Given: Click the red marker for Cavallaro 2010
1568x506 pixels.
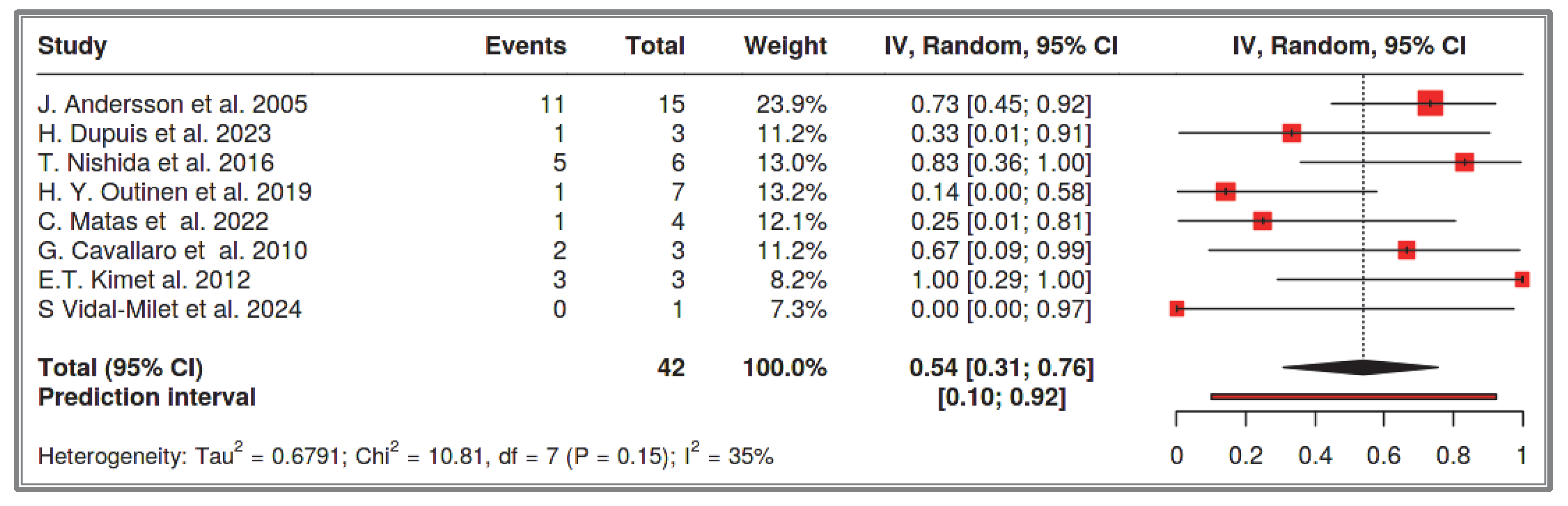Looking at the screenshot, I should coord(1407,250).
